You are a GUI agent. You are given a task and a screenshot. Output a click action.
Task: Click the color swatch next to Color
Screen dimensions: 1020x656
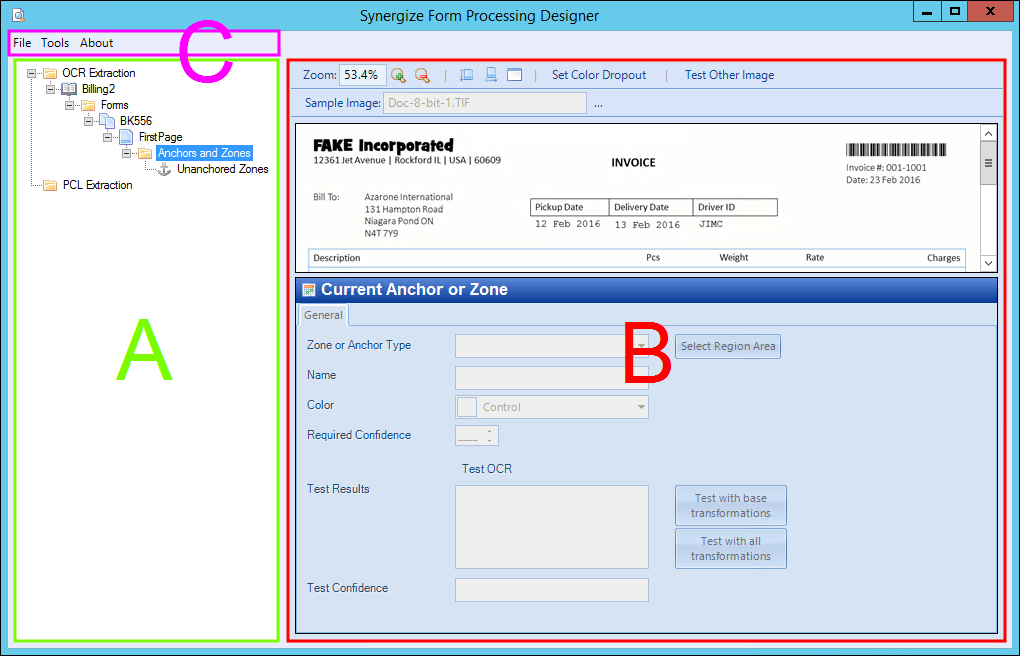(x=465, y=406)
